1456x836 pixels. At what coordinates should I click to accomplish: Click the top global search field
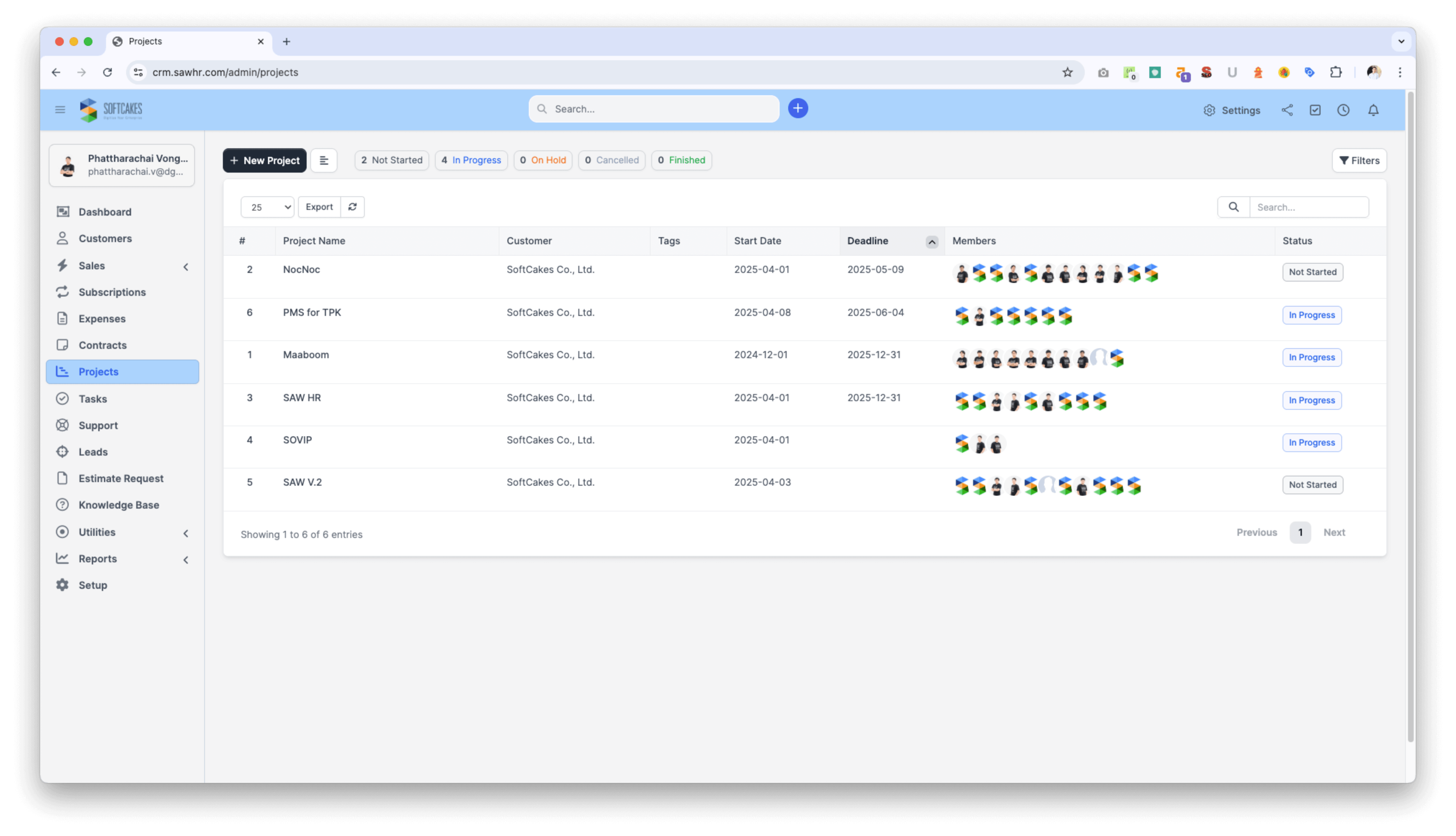click(x=653, y=109)
